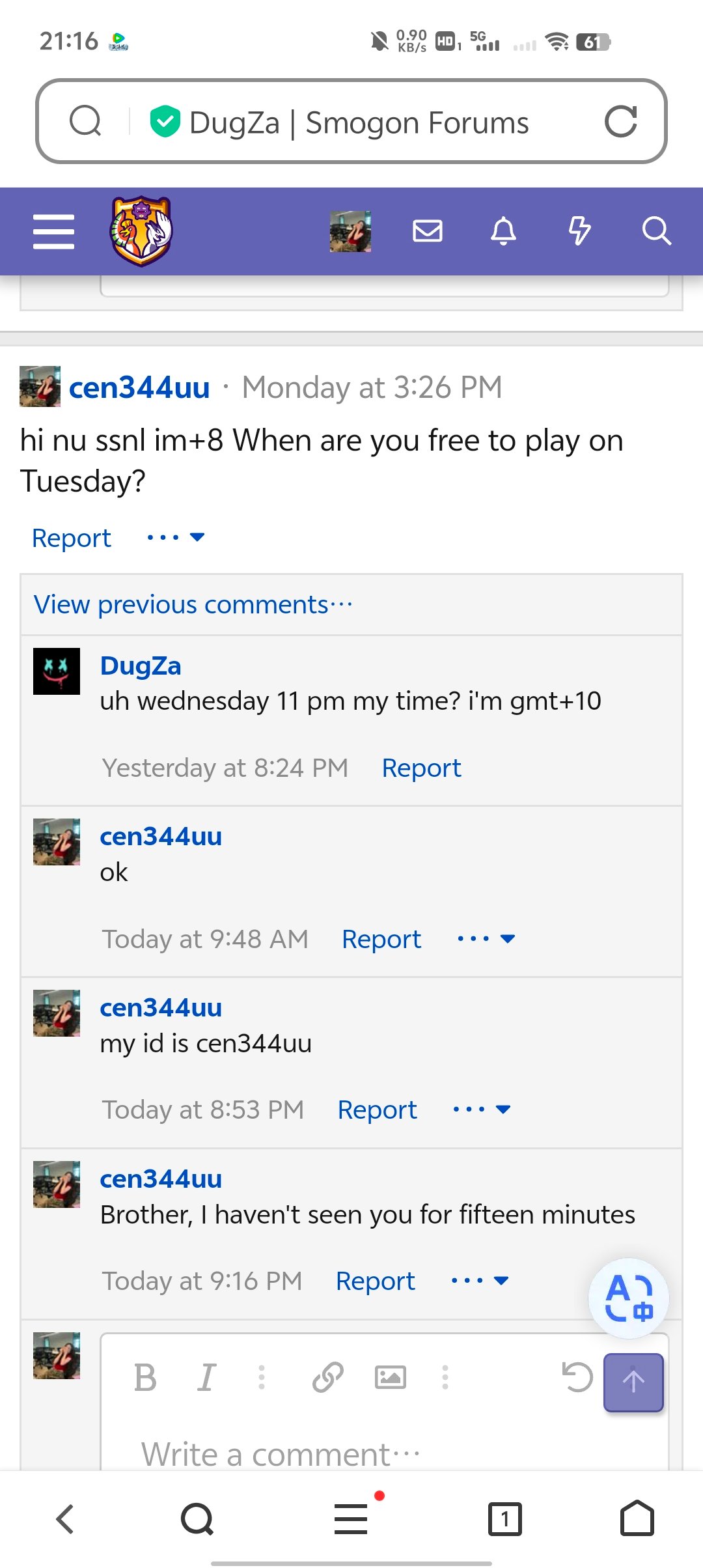
Task: Insert a link with the chain icon
Action: click(x=327, y=1377)
